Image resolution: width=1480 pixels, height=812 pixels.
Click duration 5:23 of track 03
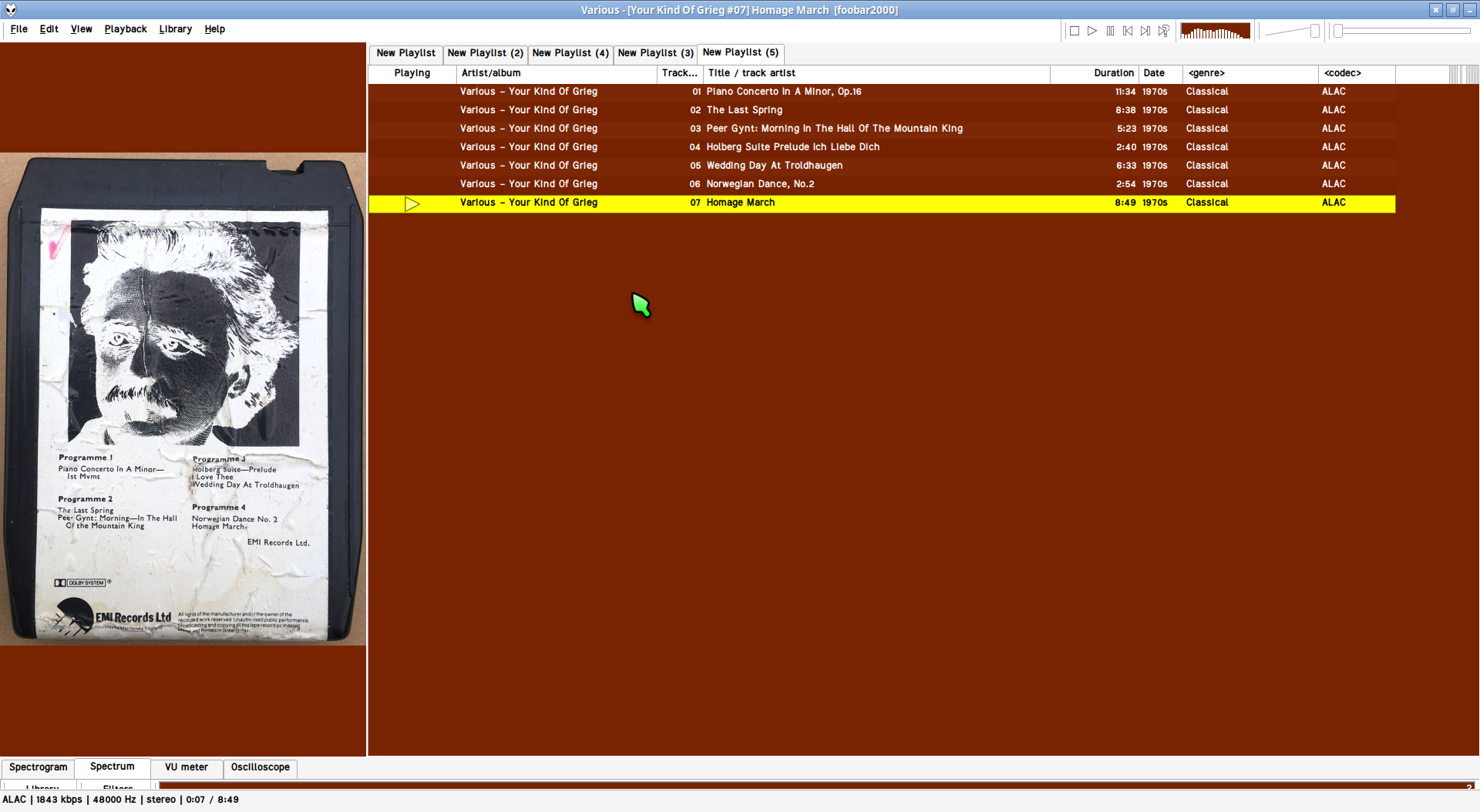point(1126,129)
